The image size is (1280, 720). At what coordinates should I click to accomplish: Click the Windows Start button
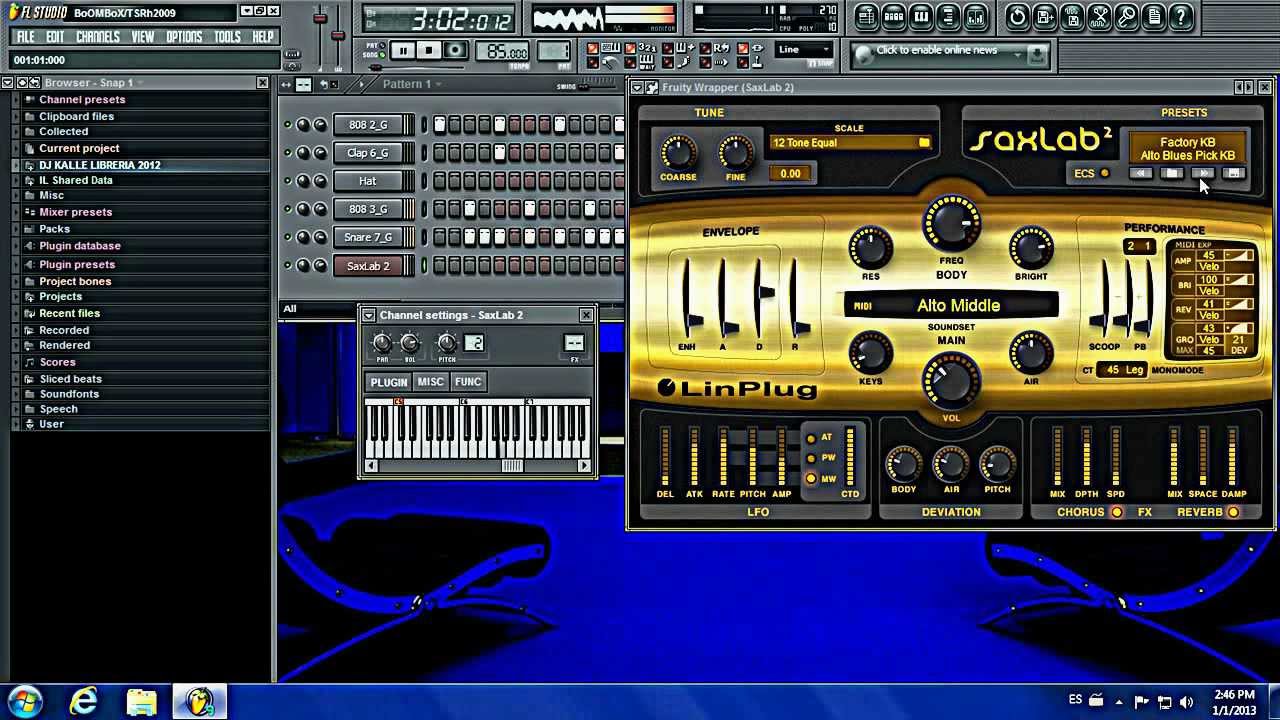23,701
